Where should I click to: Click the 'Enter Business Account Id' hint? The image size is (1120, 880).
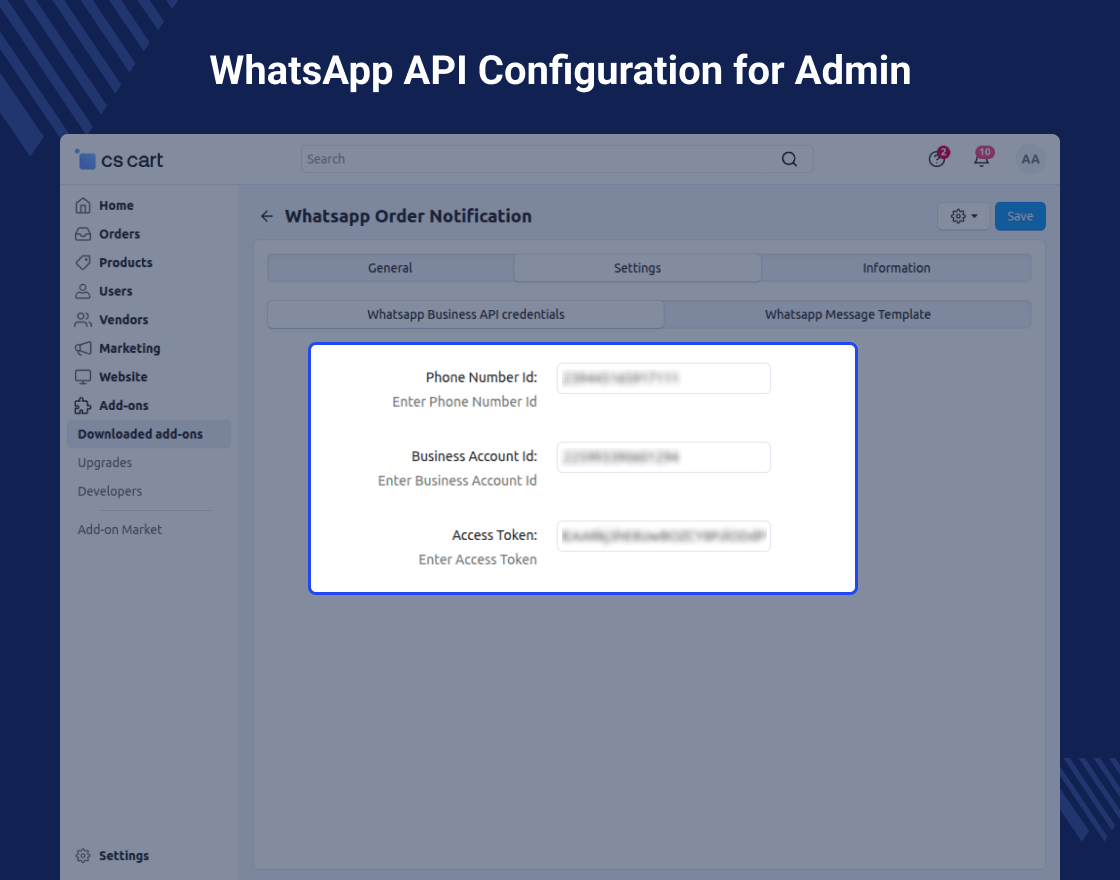(x=457, y=481)
